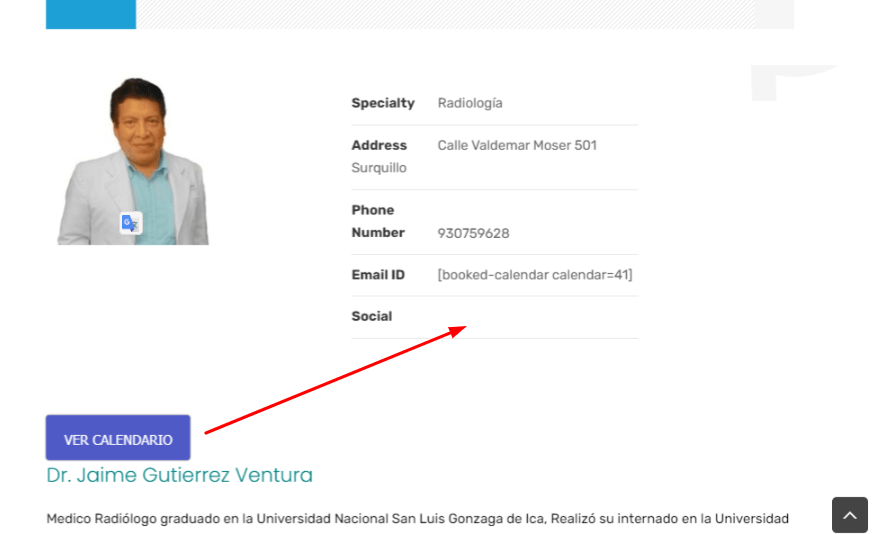
Task: Click the scroll-to-top arrow icon
Action: pos(850,515)
